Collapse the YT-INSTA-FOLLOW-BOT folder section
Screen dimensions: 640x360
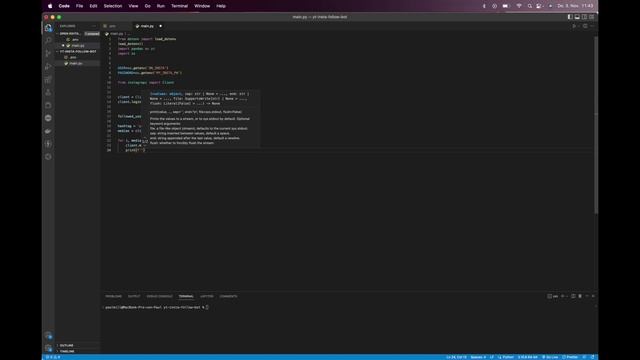(x=78, y=51)
